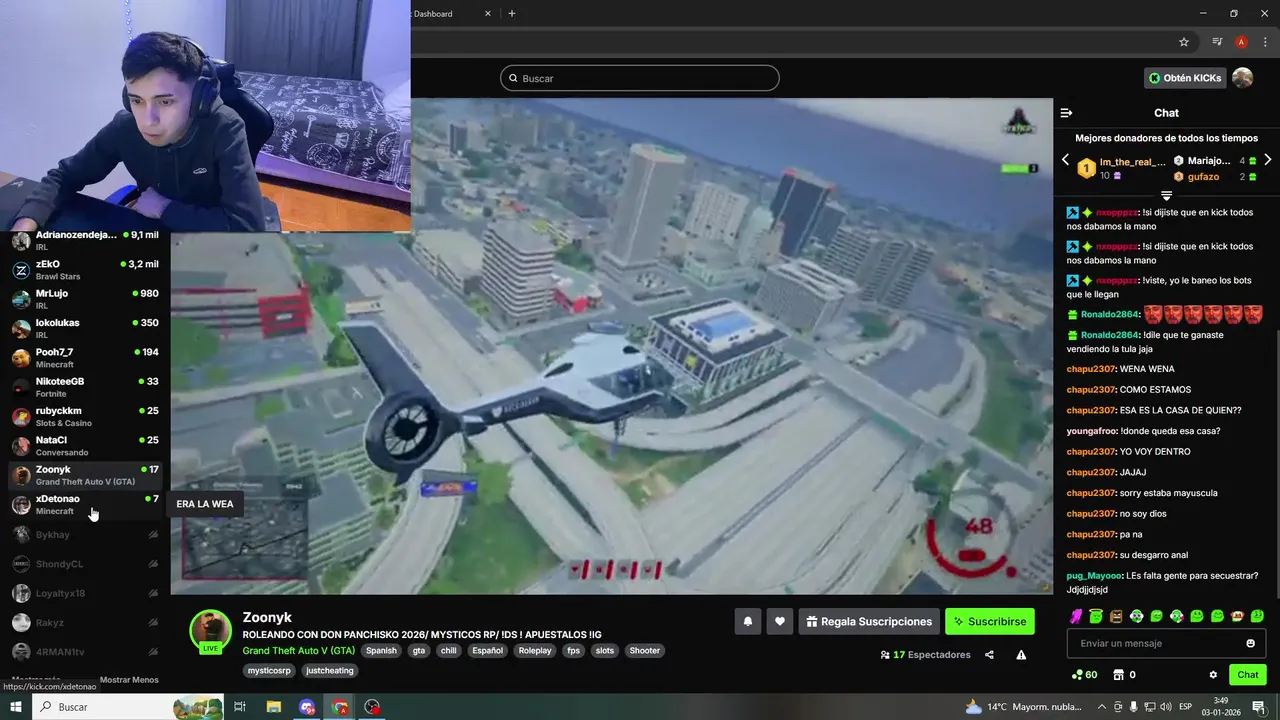Select the mysticosrp tag
The width and height of the screenshot is (1280, 720).
point(269,671)
